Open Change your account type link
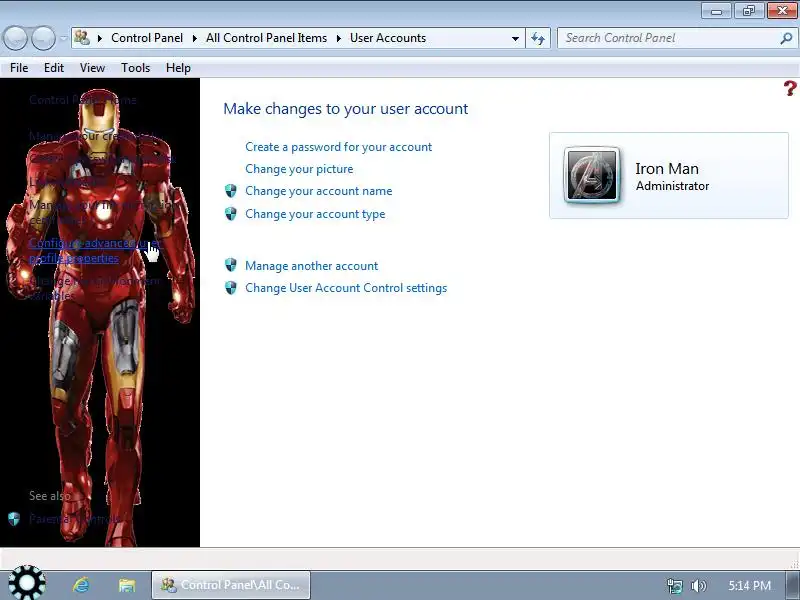The height and width of the screenshot is (600, 800). click(x=315, y=214)
